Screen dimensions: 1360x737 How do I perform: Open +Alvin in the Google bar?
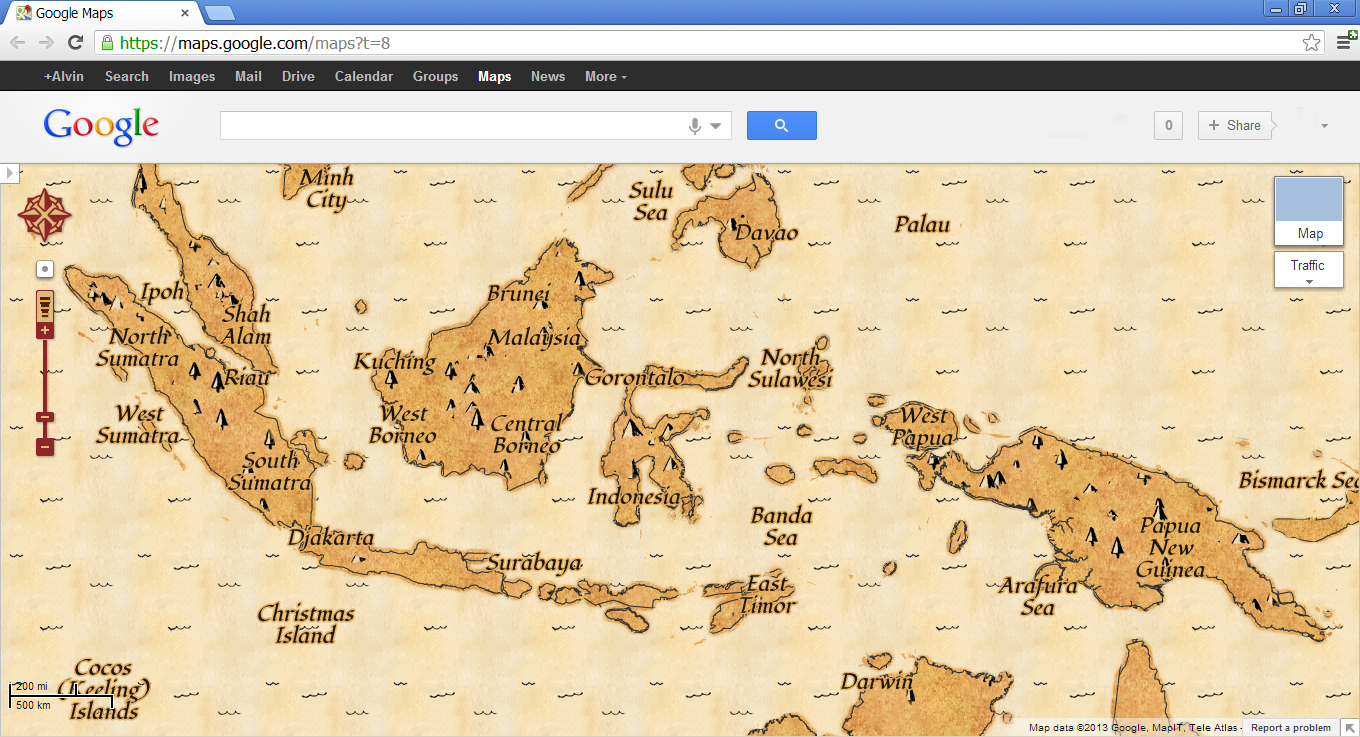64,76
